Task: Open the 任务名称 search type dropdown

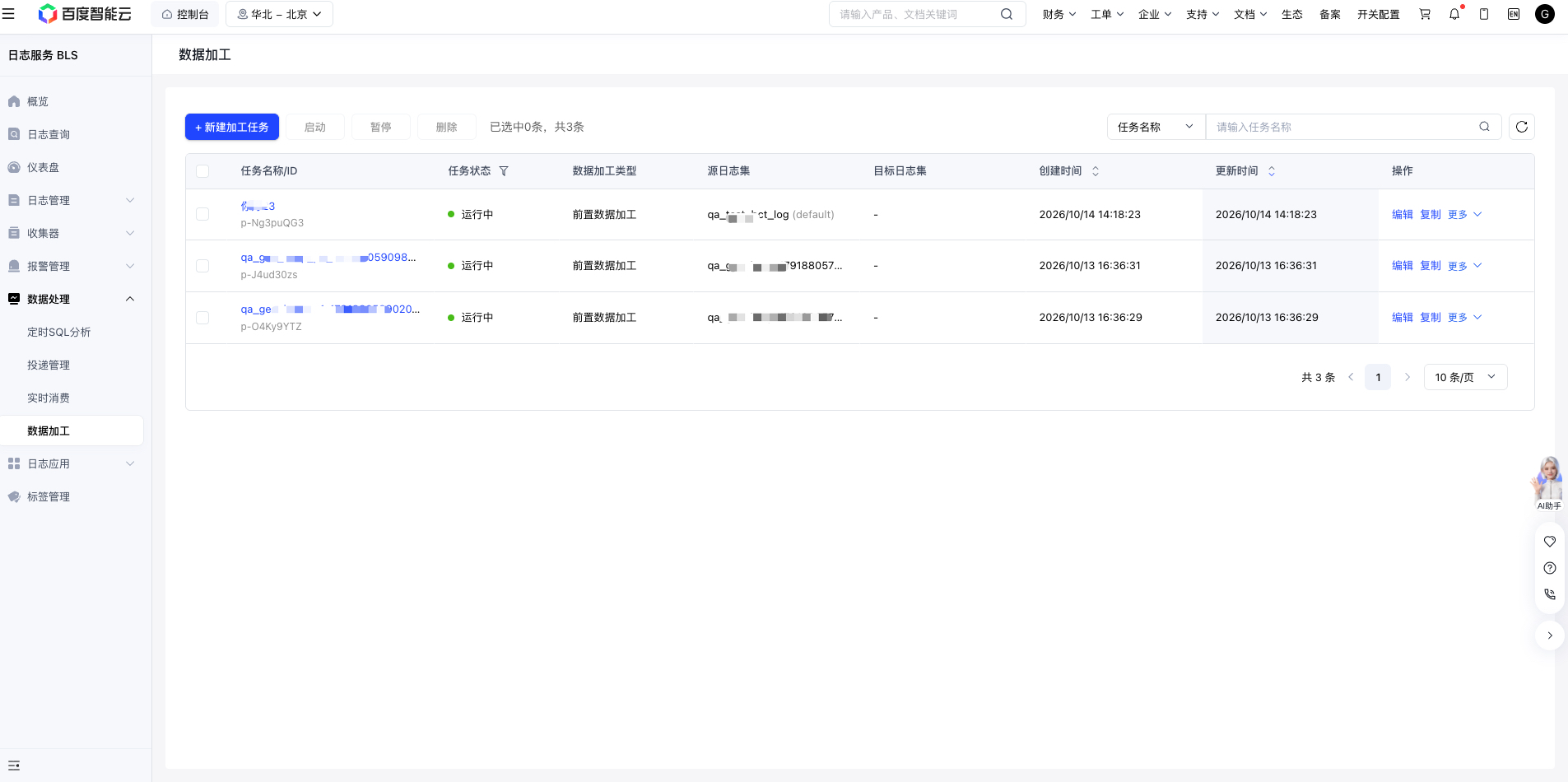Action: (x=1156, y=127)
